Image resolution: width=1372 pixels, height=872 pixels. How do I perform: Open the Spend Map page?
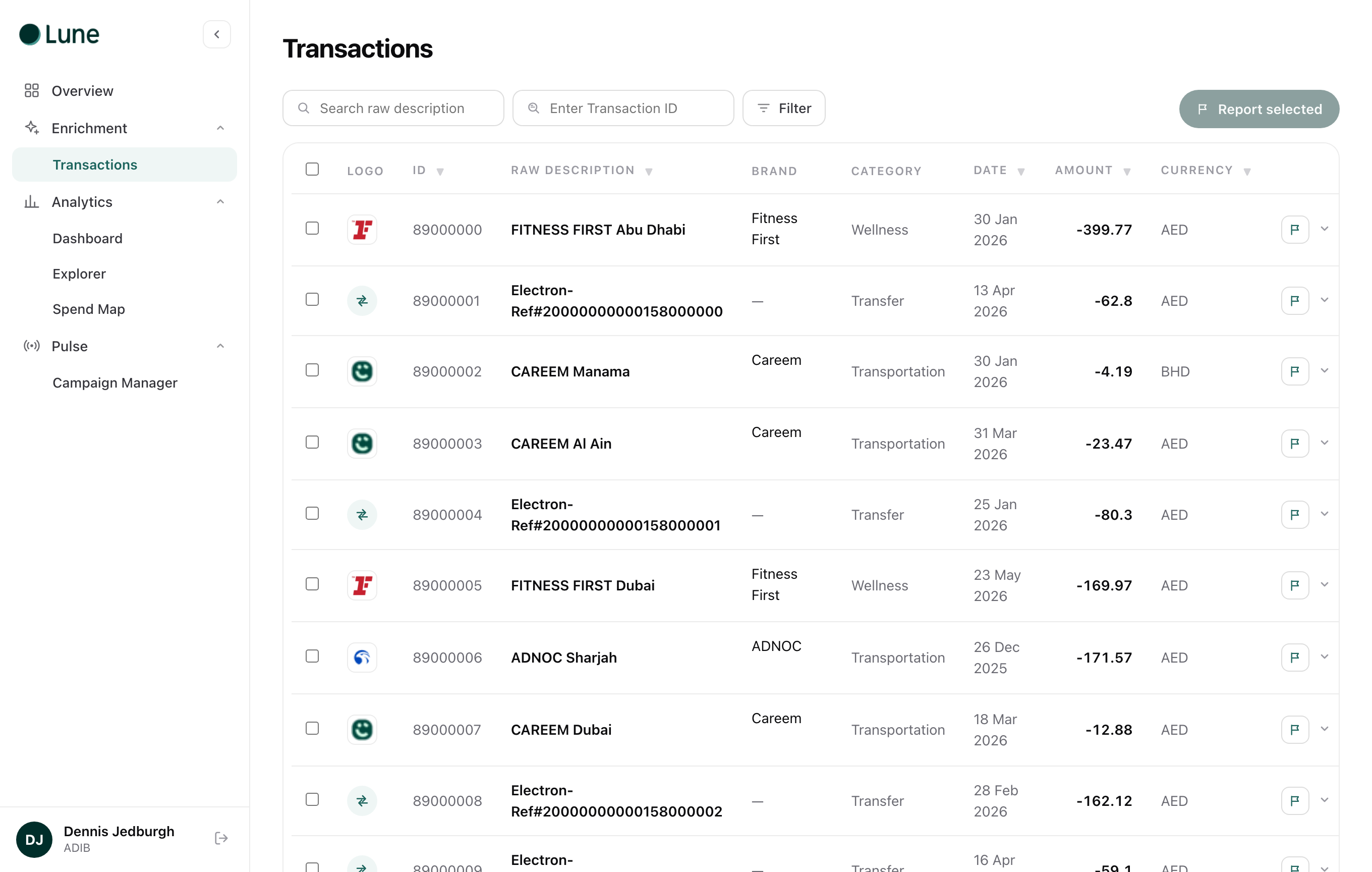pyautogui.click(x=88, y=309)
